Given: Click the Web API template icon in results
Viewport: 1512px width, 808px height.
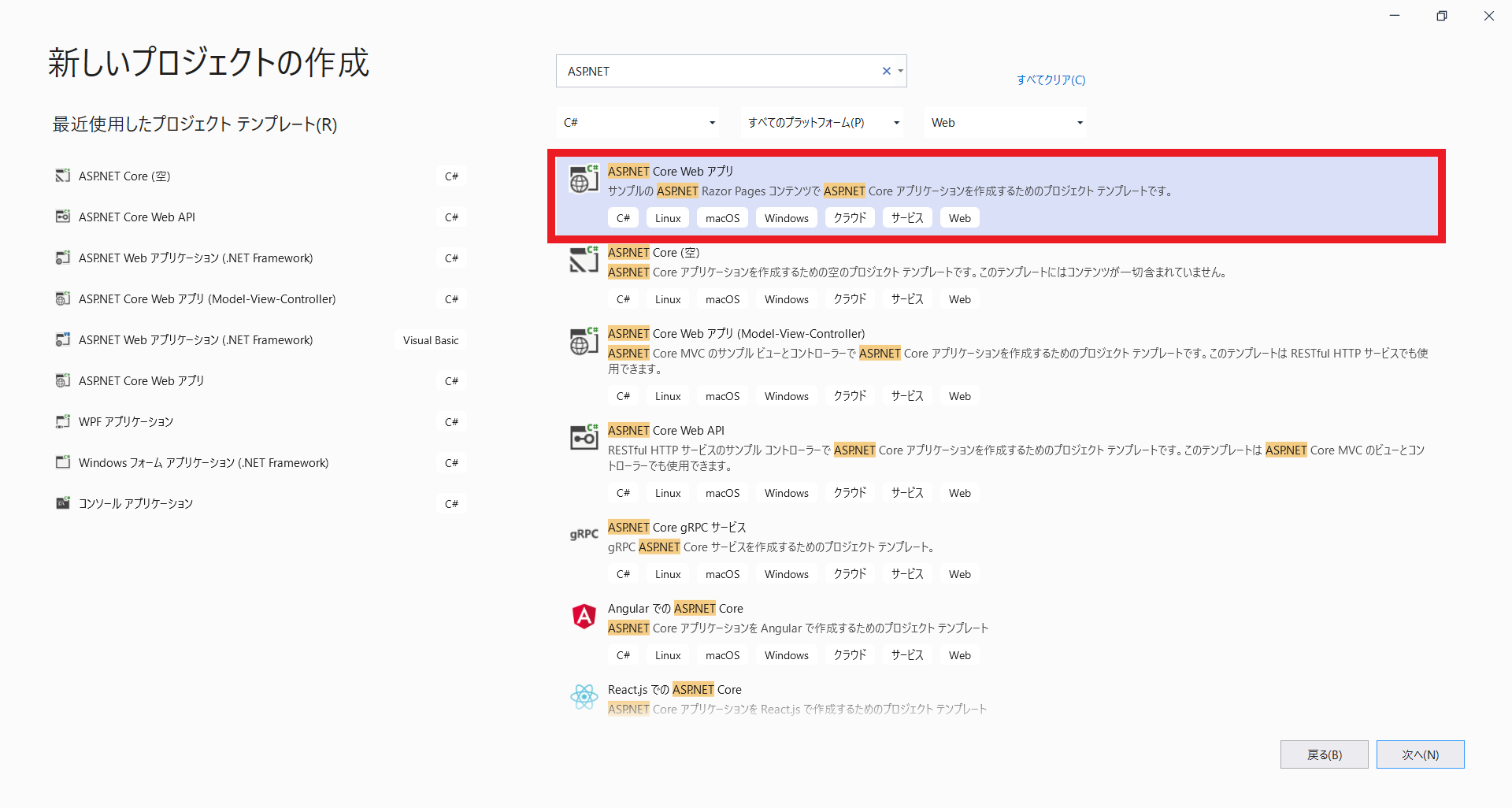Looking at the screenshot, I should [x=584, y=438].
